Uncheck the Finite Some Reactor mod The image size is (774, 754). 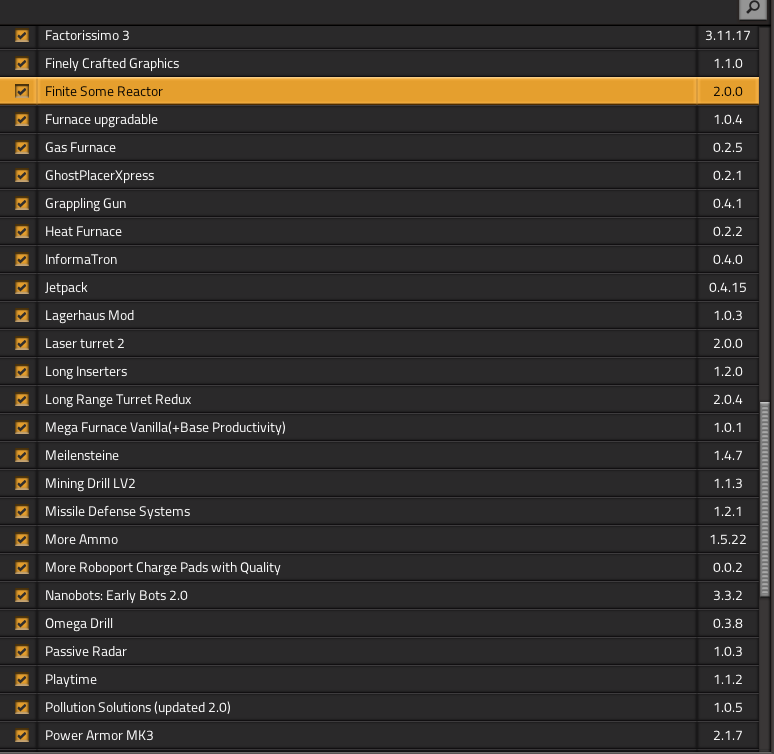coord(22,92)
